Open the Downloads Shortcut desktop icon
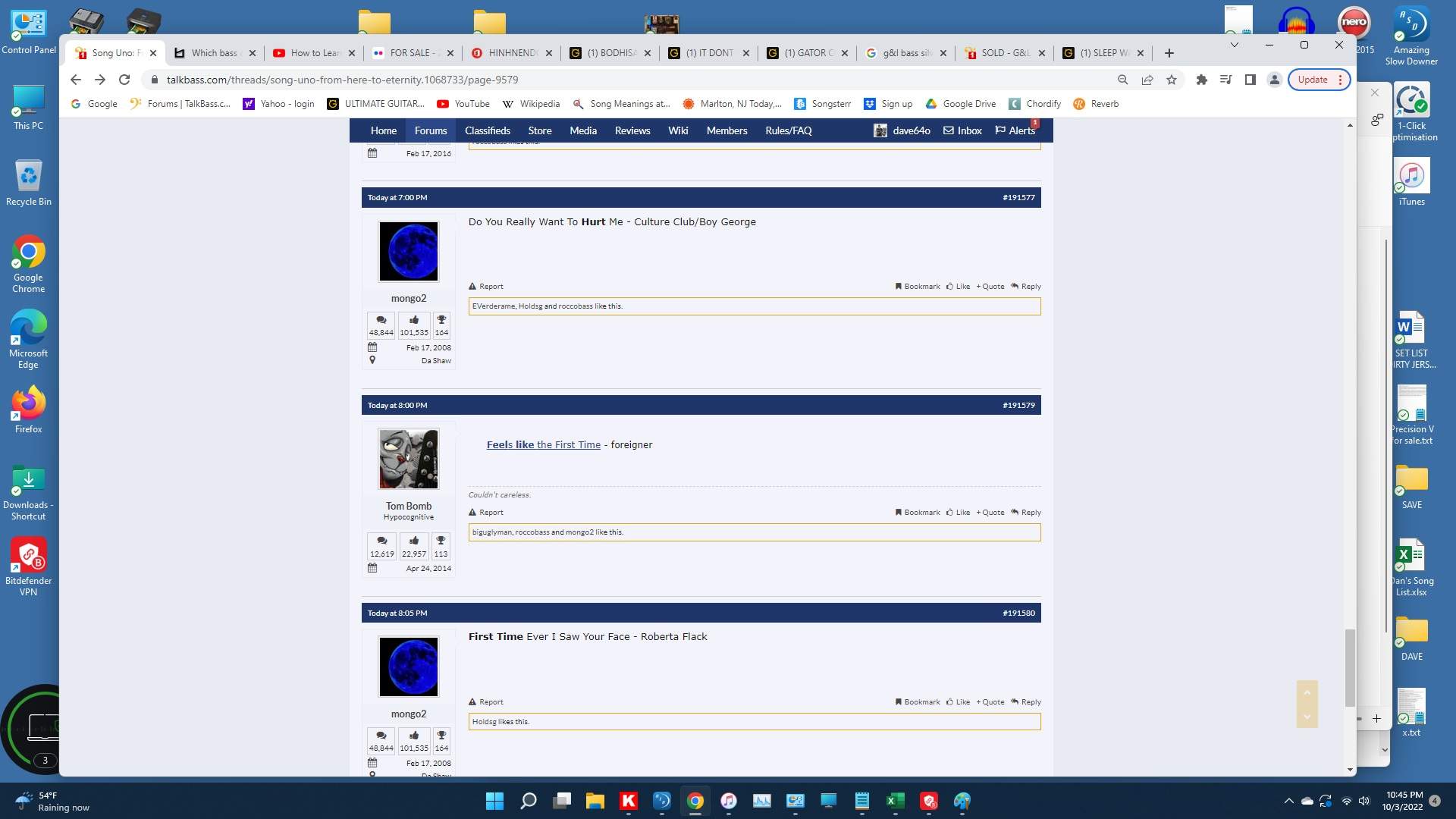This screenshot has width=1456, height=819. [x=29, y=491]
